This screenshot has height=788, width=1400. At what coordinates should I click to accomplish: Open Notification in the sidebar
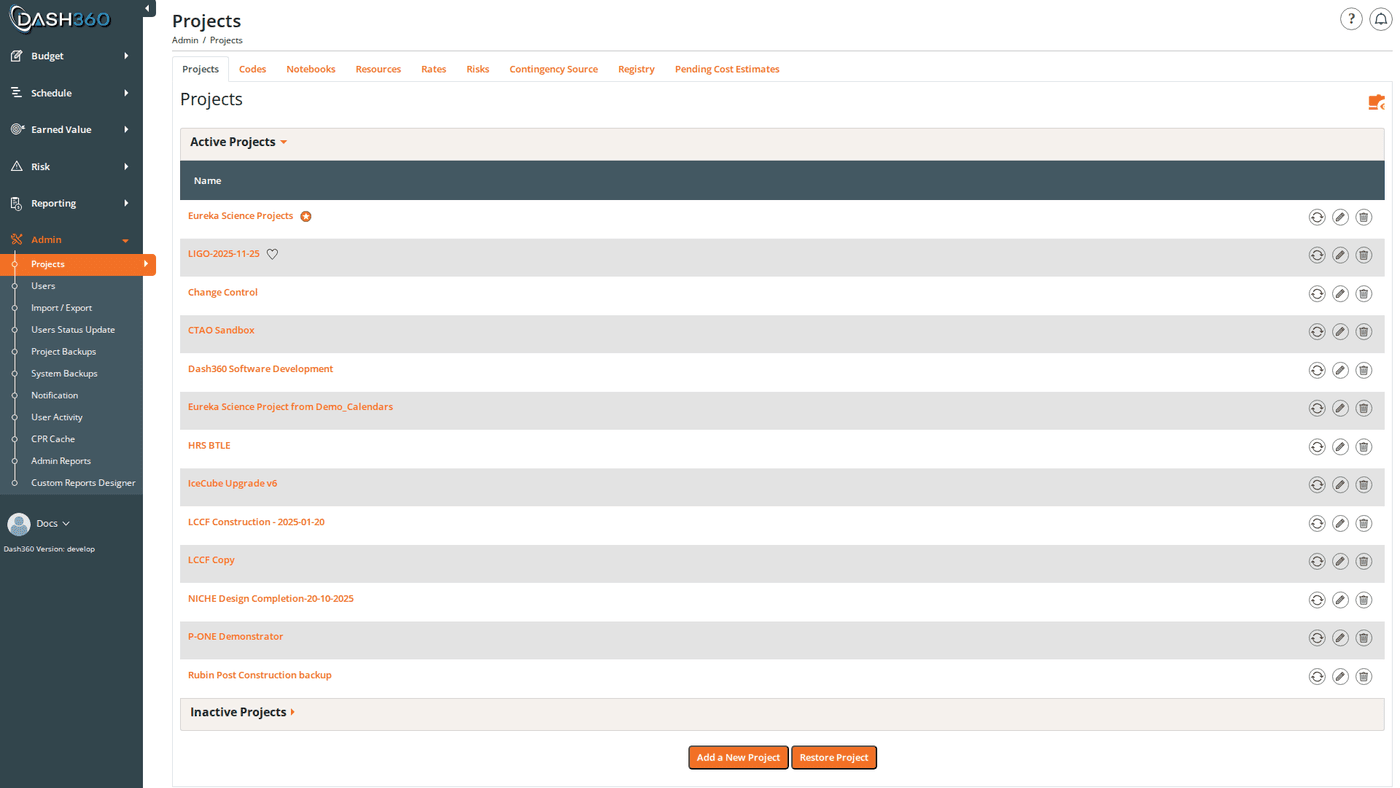click(54, 396)
